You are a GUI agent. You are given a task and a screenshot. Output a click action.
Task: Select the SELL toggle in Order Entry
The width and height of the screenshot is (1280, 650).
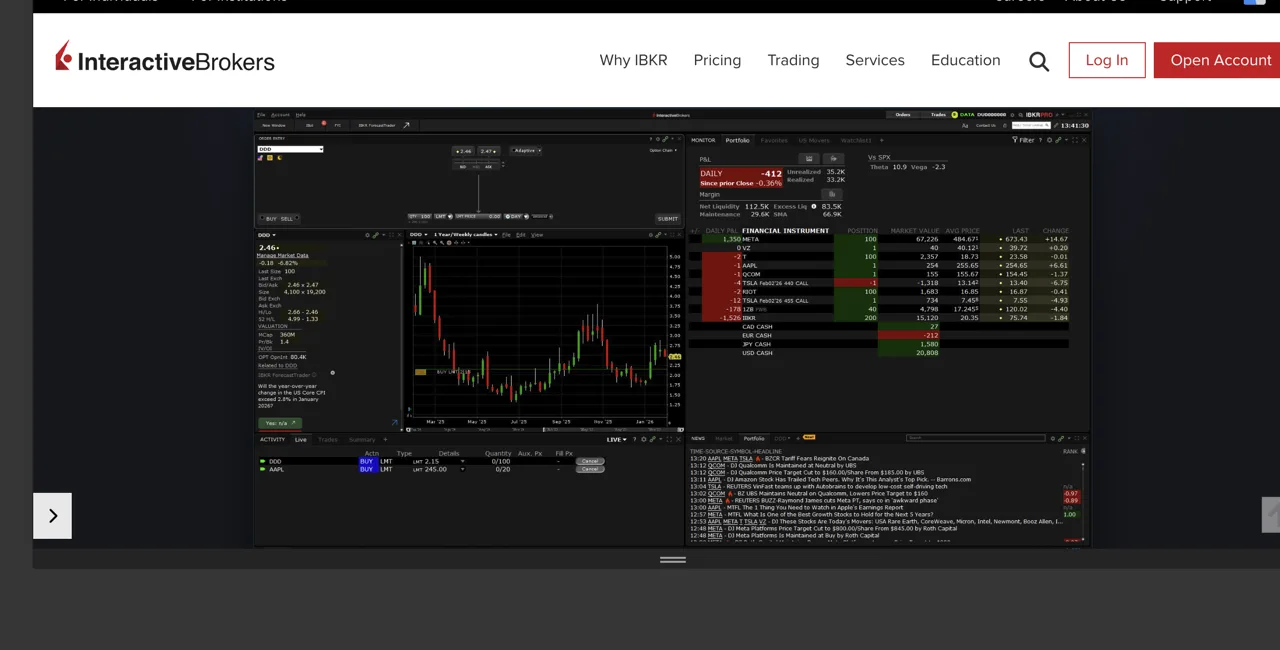point(287,219)
